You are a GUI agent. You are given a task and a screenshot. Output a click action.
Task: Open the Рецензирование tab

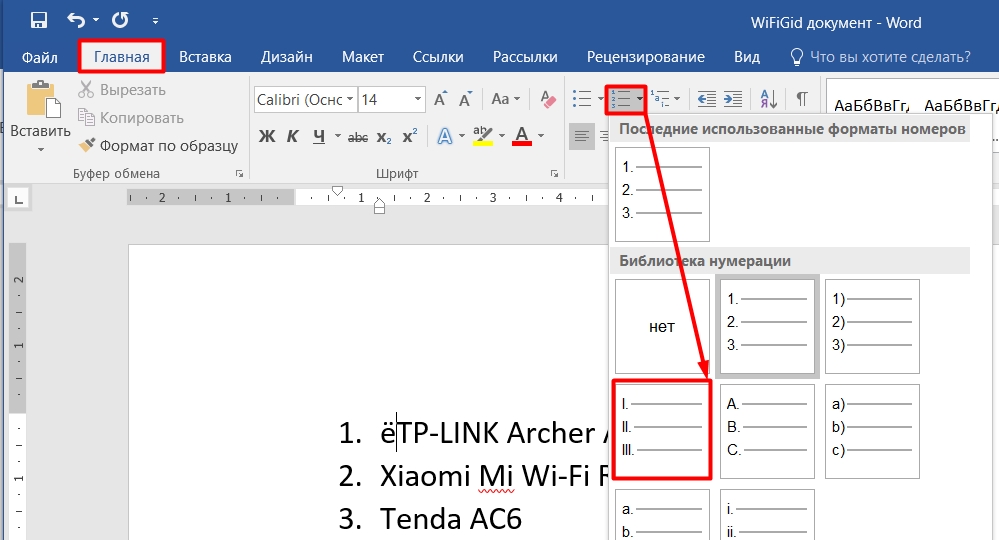645,57
